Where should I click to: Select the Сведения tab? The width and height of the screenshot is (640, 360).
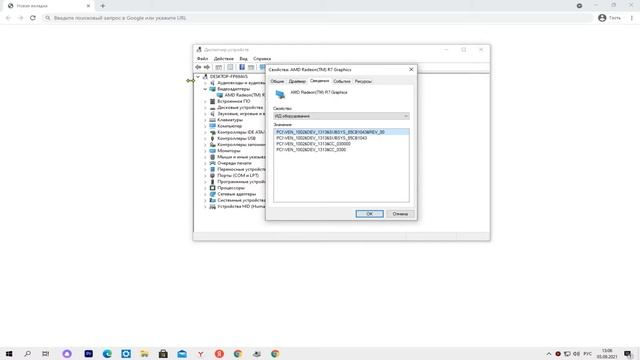pyautogui.click(x=319, y=81)
